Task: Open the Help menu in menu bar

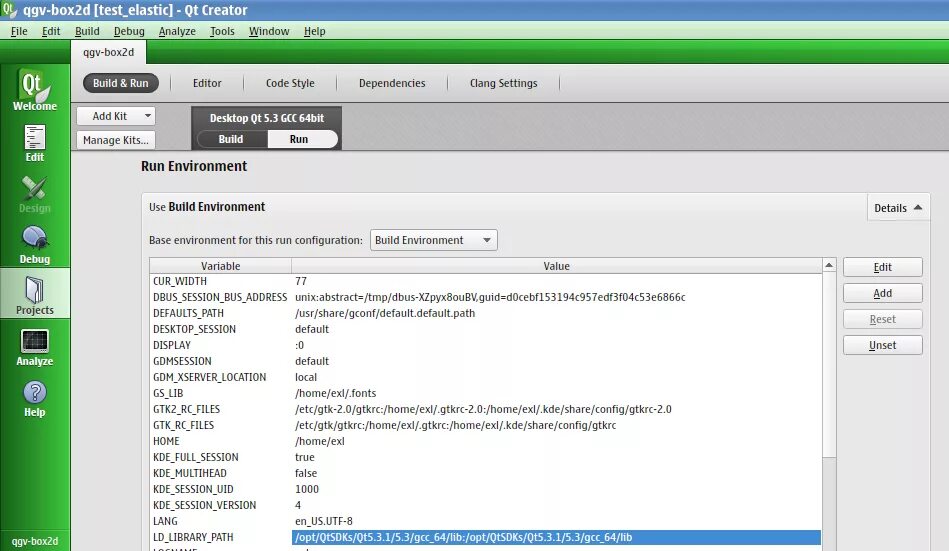Action: pos(314,31)
